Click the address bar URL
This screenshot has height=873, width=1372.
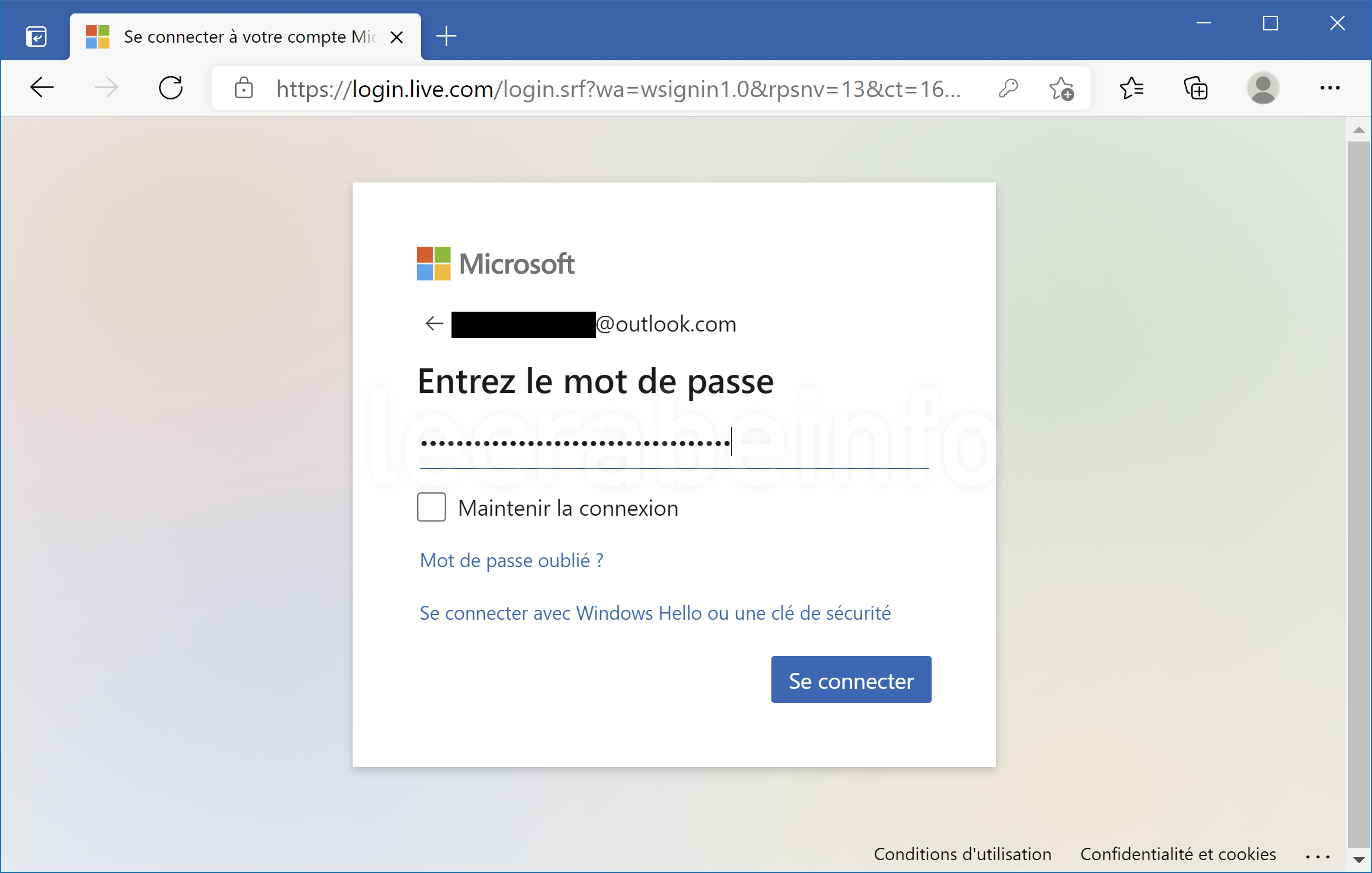coord(619,89)
